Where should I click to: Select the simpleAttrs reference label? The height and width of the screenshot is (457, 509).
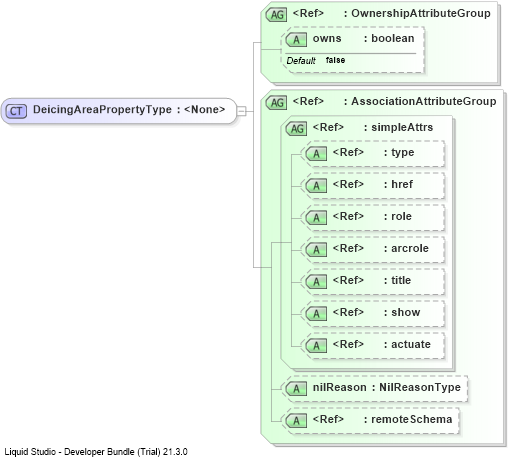pos(372,127)
